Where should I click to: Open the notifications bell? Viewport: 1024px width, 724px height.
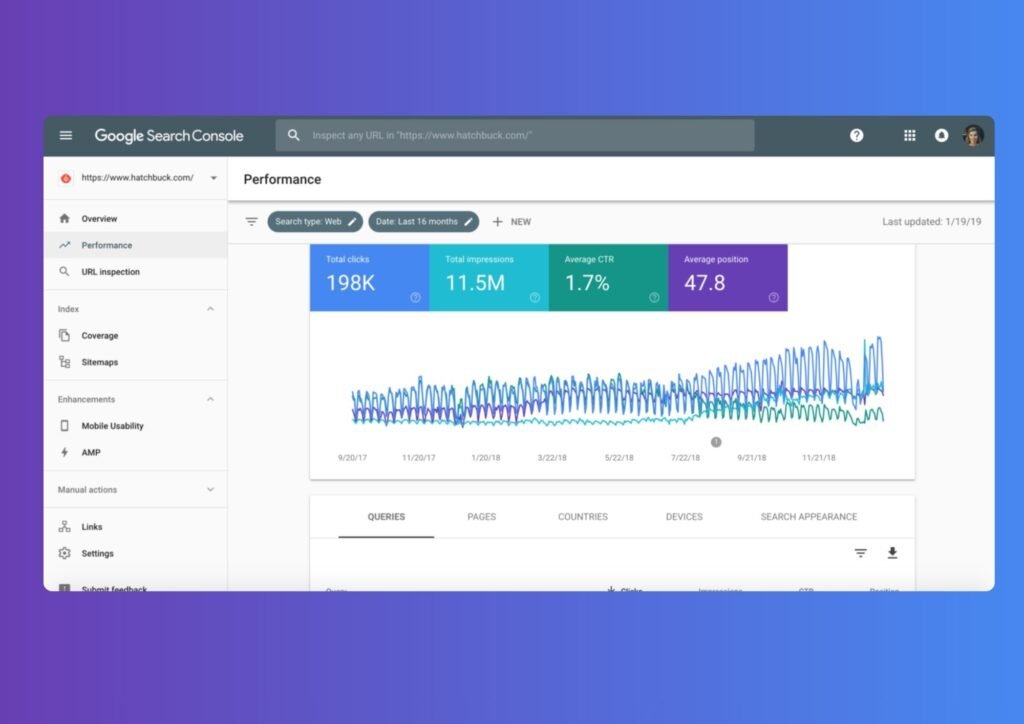pos(941,136)
